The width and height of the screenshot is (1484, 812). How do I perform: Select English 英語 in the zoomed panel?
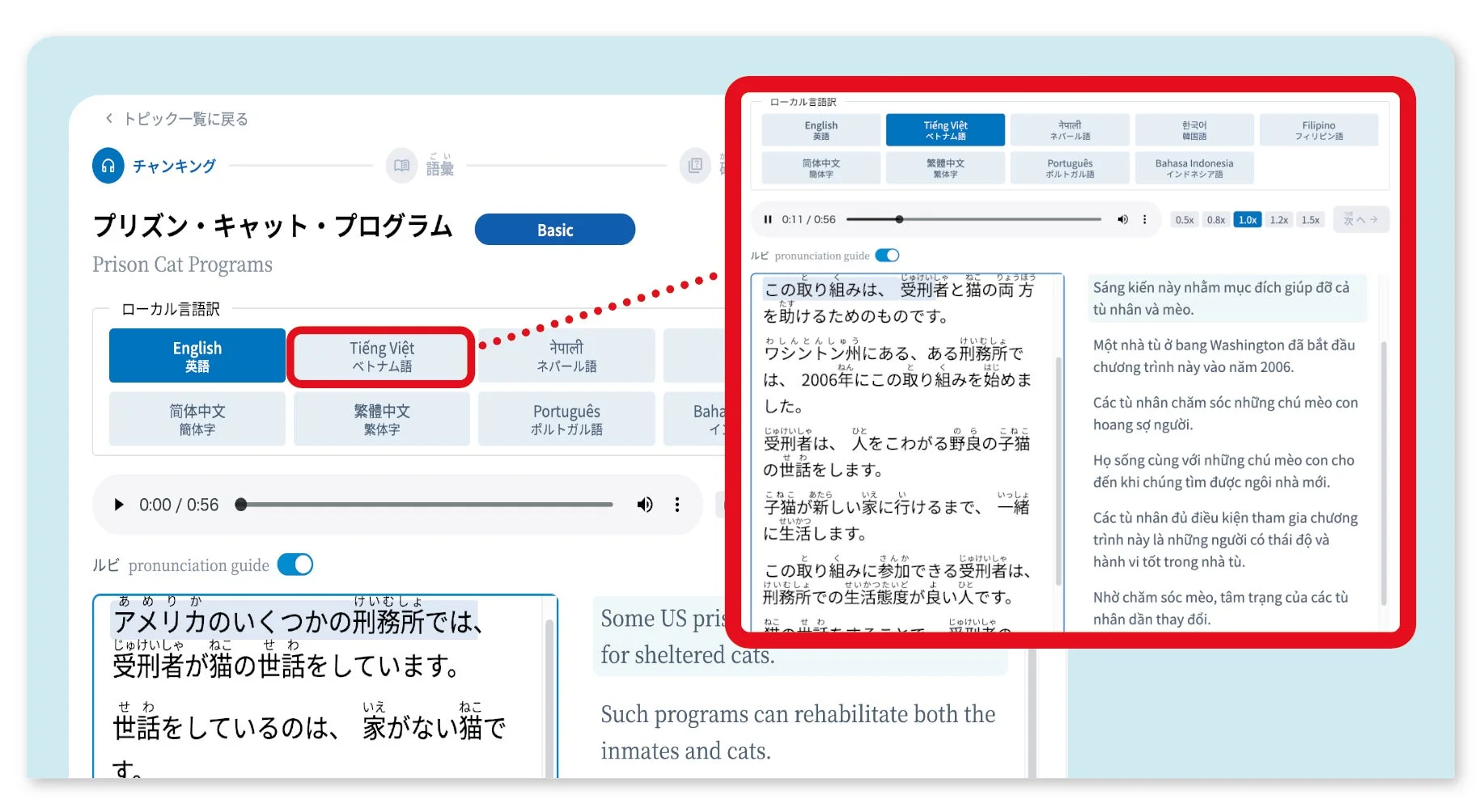pos(821,130)
